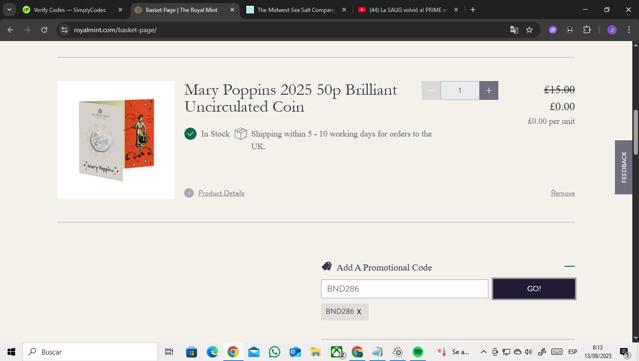Apply promo code with GO! button

[x=534, y=288]
